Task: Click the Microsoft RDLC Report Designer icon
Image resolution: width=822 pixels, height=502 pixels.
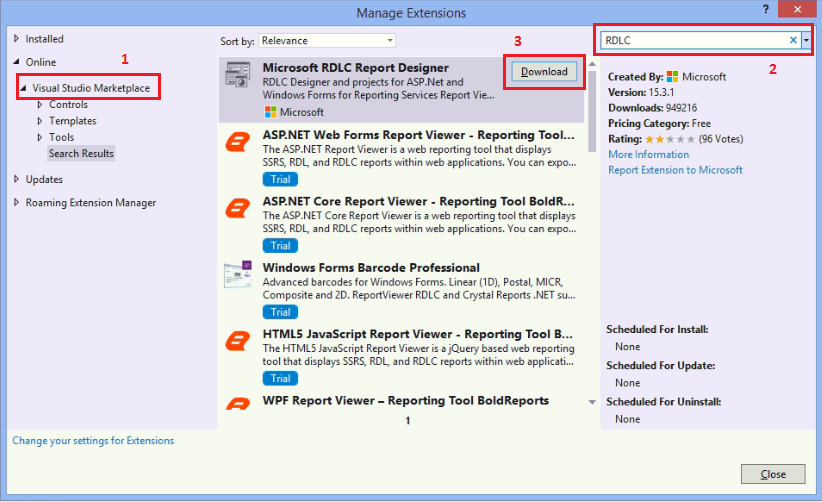Action: pos(237,74)
